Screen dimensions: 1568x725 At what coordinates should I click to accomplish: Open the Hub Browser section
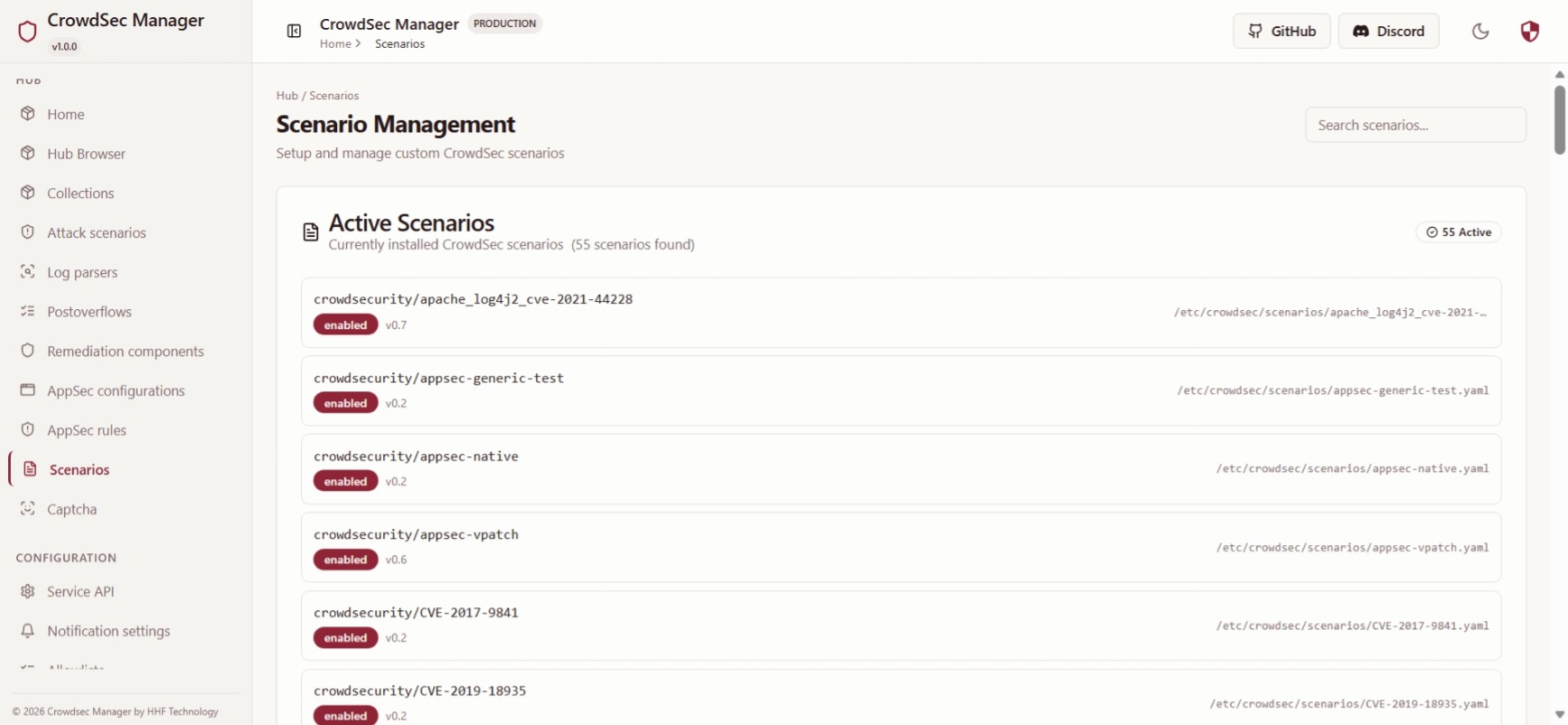click(x=86, y=153)
